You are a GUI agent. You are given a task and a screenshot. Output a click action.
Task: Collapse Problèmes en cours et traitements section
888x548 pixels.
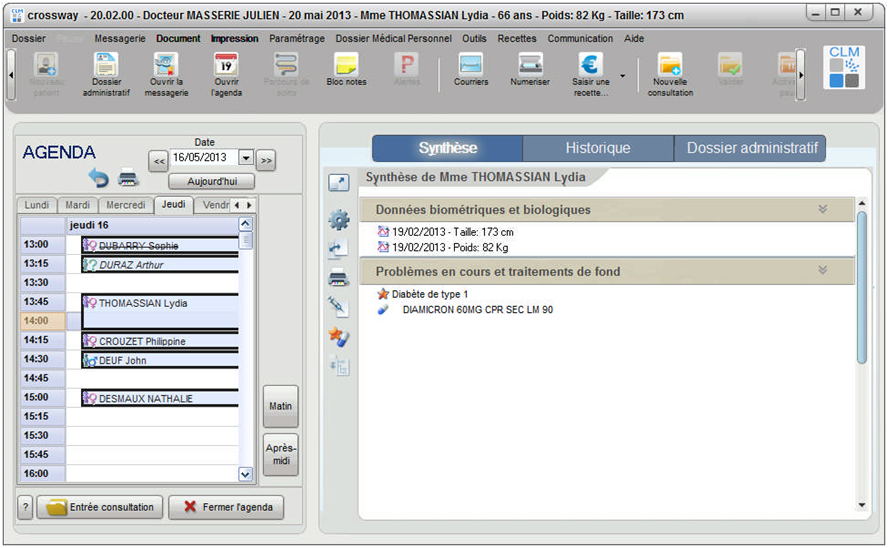pos(823,271)
